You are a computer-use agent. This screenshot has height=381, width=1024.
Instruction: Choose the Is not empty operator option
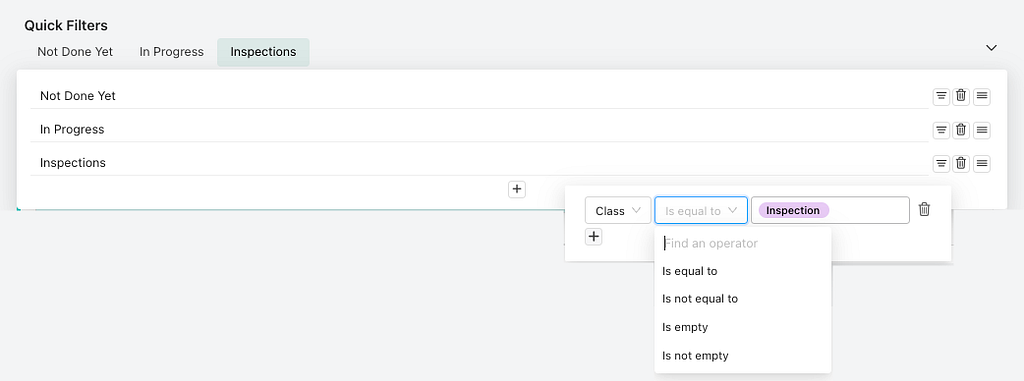(x=743, y=356)
